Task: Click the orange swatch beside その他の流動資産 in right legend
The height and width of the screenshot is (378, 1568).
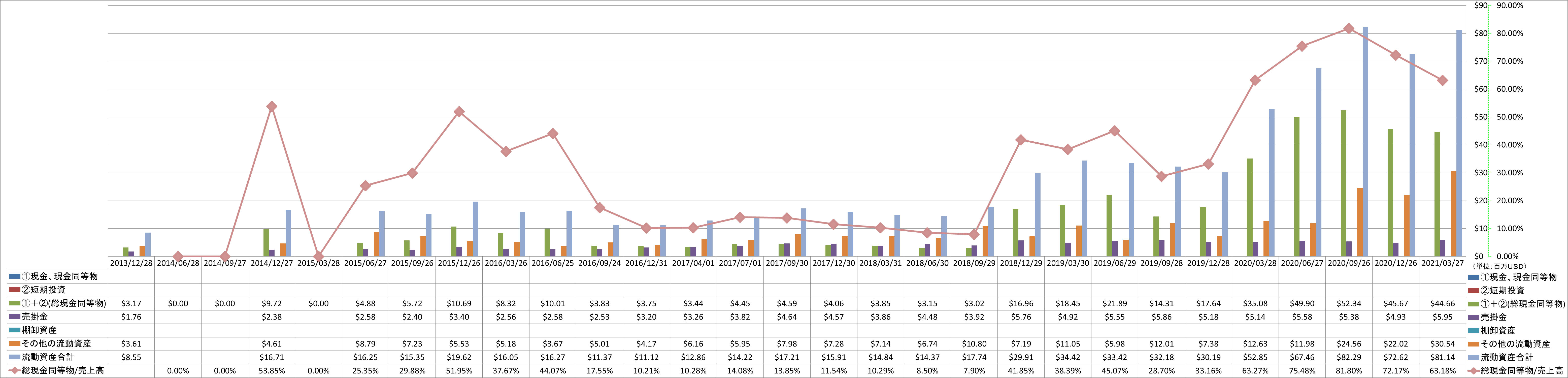Action: point(1474,344)
